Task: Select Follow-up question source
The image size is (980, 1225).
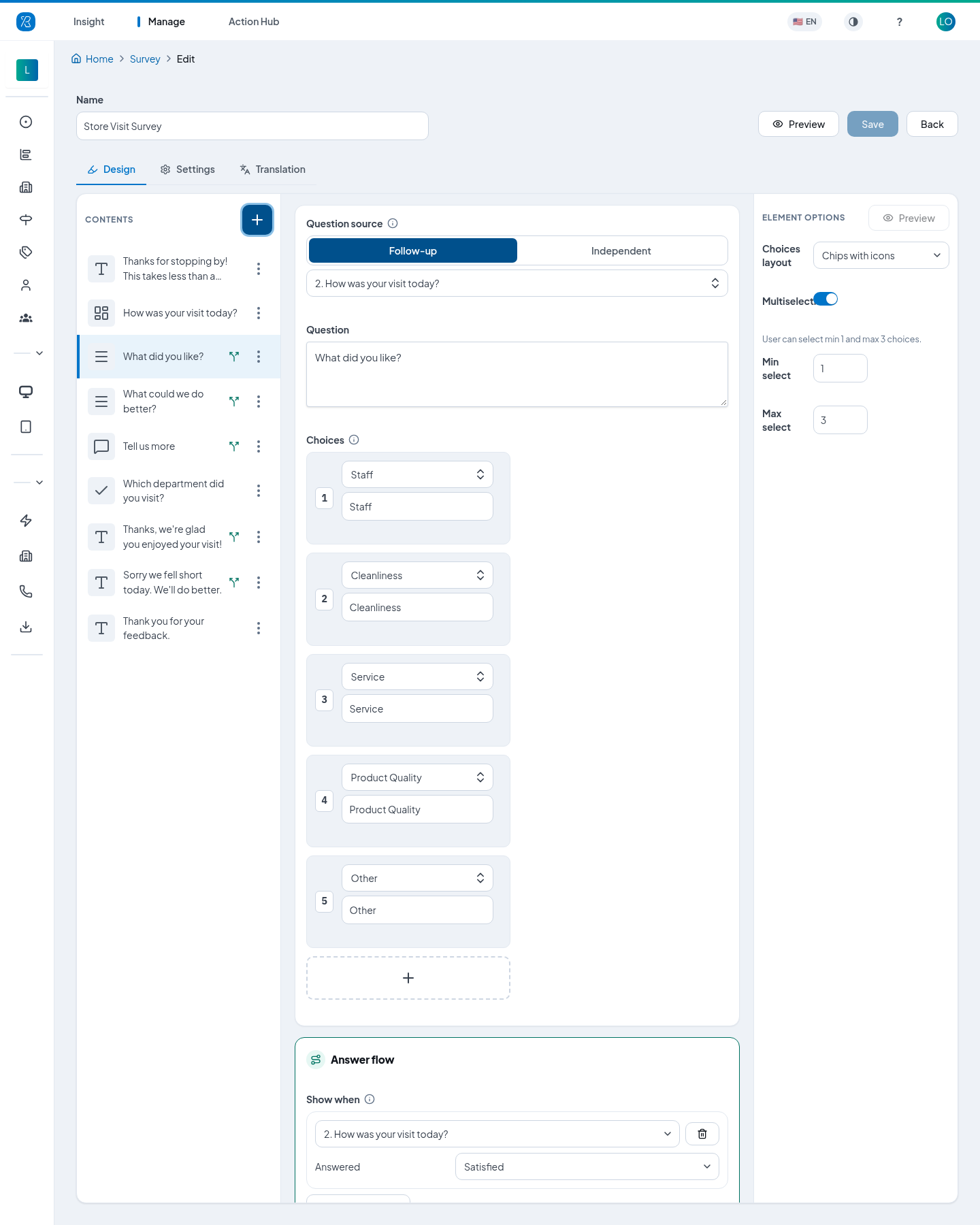Action: click(413, 250)
